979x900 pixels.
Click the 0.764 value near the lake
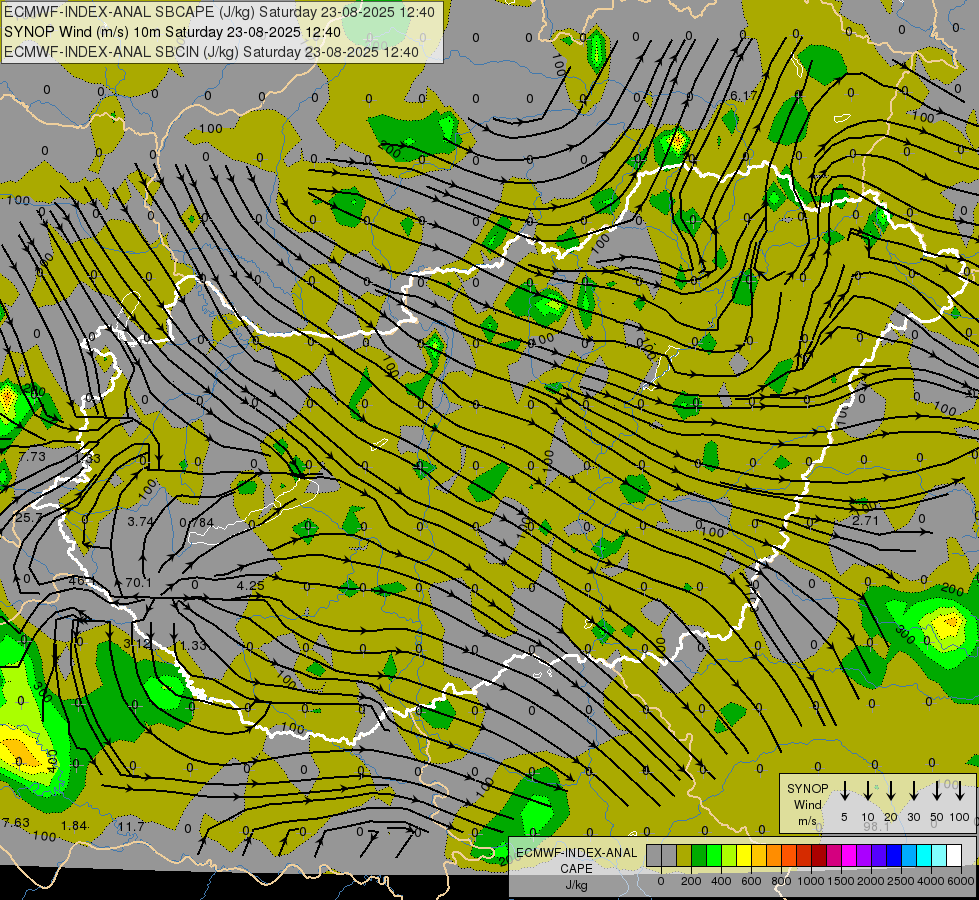point(197,523)
